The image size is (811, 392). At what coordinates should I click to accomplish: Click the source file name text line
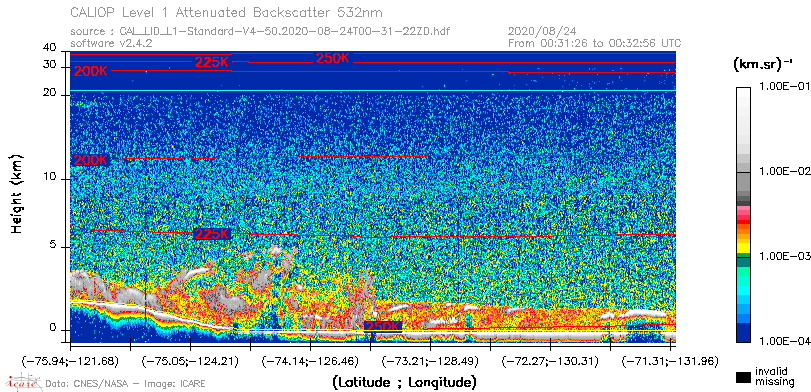tap(260, 32)
